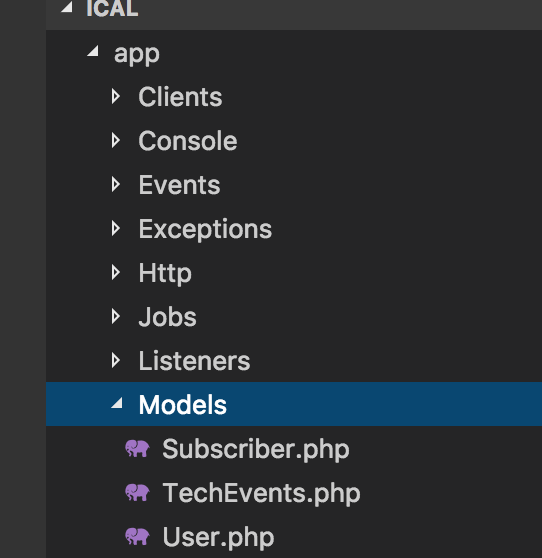Image resolution: width=542 pixels, height=558 pixels.
Task: Select the Listeners folder label
Action: [194, 361]
